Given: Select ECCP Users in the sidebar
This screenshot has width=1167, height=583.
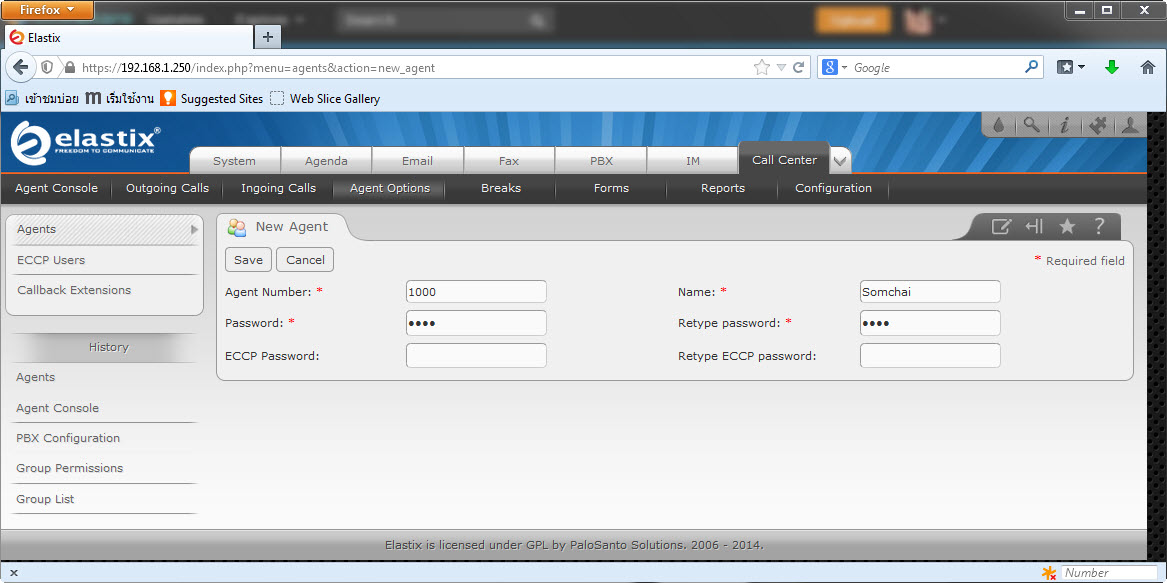Looking at the screenshot, I should (51, 260).
